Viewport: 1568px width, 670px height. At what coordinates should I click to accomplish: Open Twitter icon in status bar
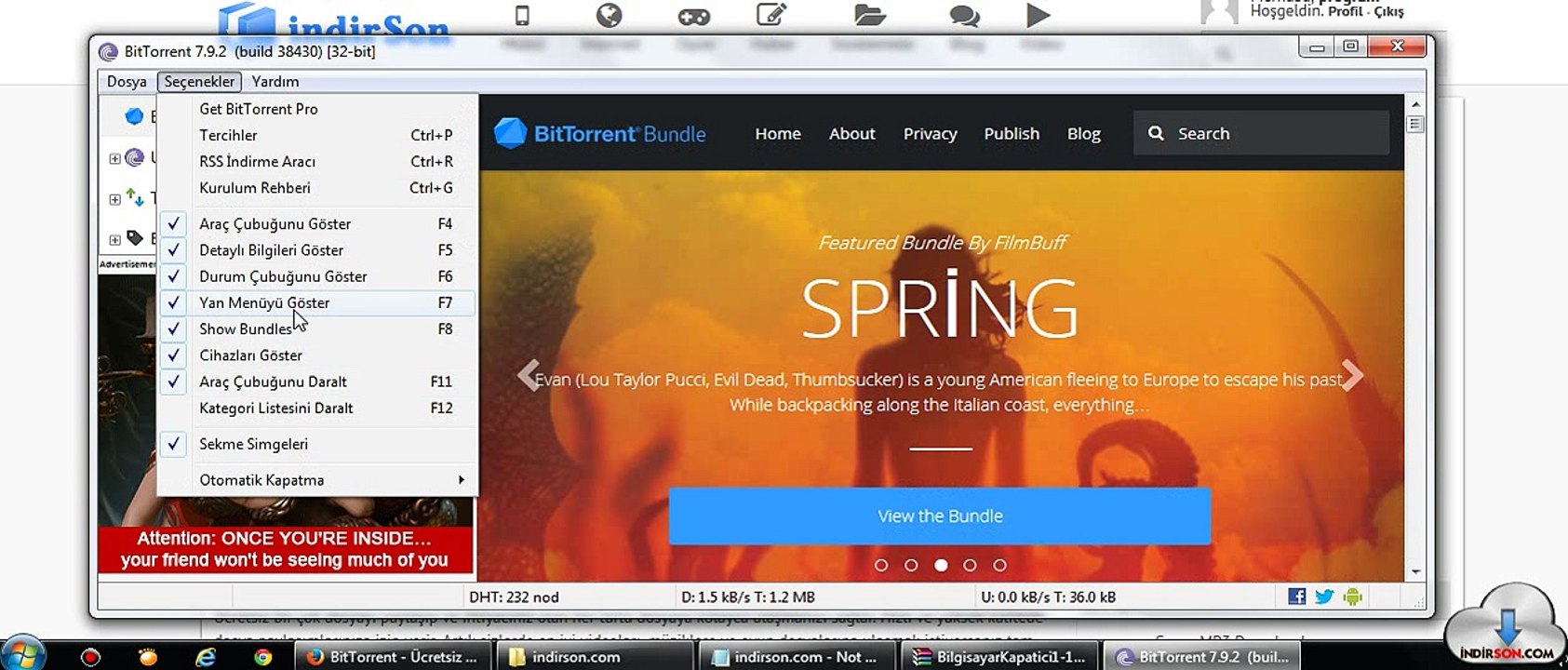pyautogui.click(x=1324, y=596)
